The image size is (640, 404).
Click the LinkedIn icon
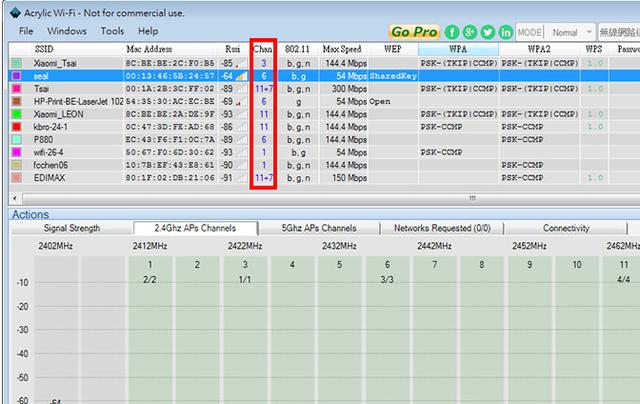(505, 32)
